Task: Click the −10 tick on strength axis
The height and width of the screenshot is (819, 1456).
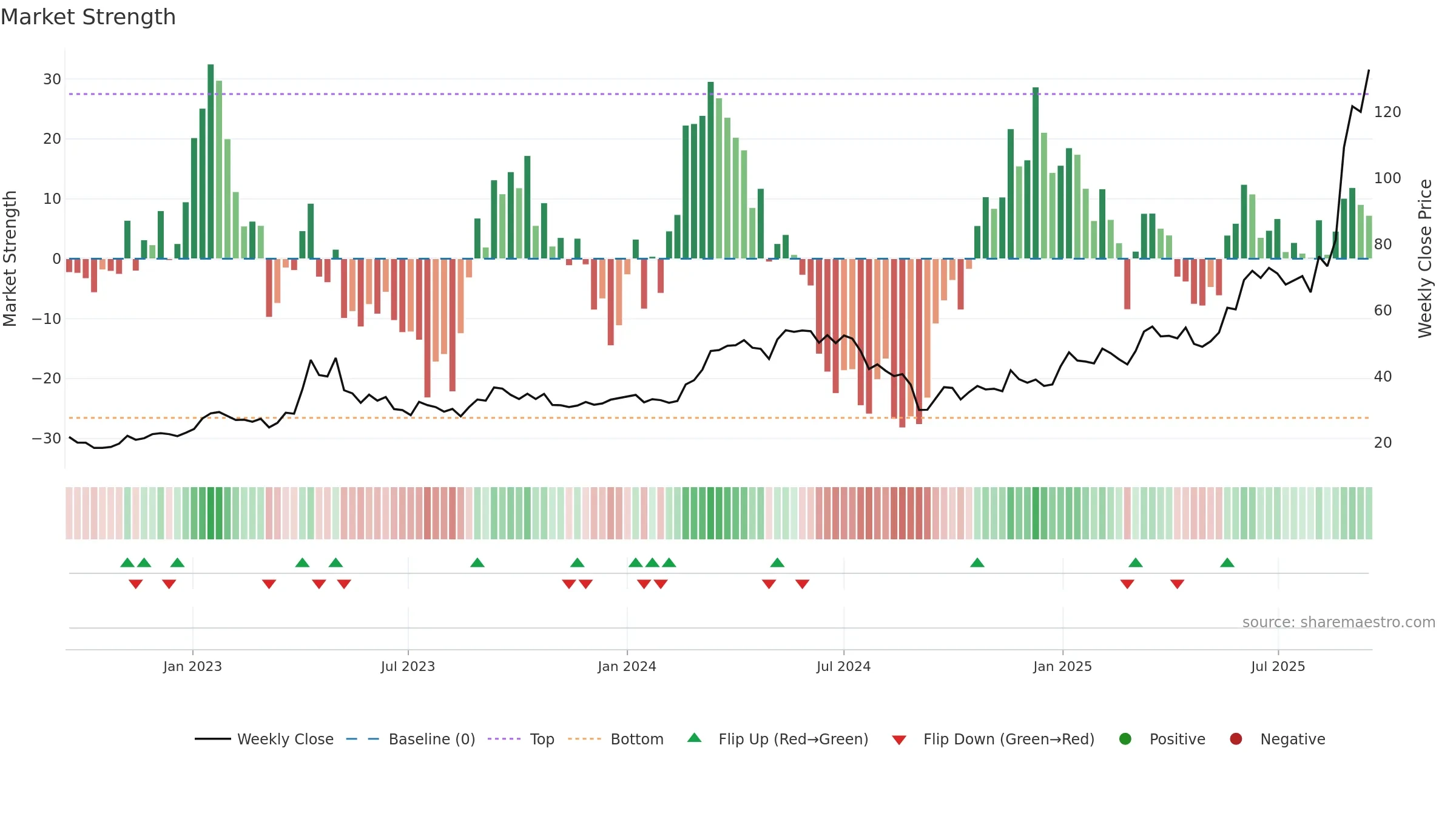Action: (x=46, y=318)
